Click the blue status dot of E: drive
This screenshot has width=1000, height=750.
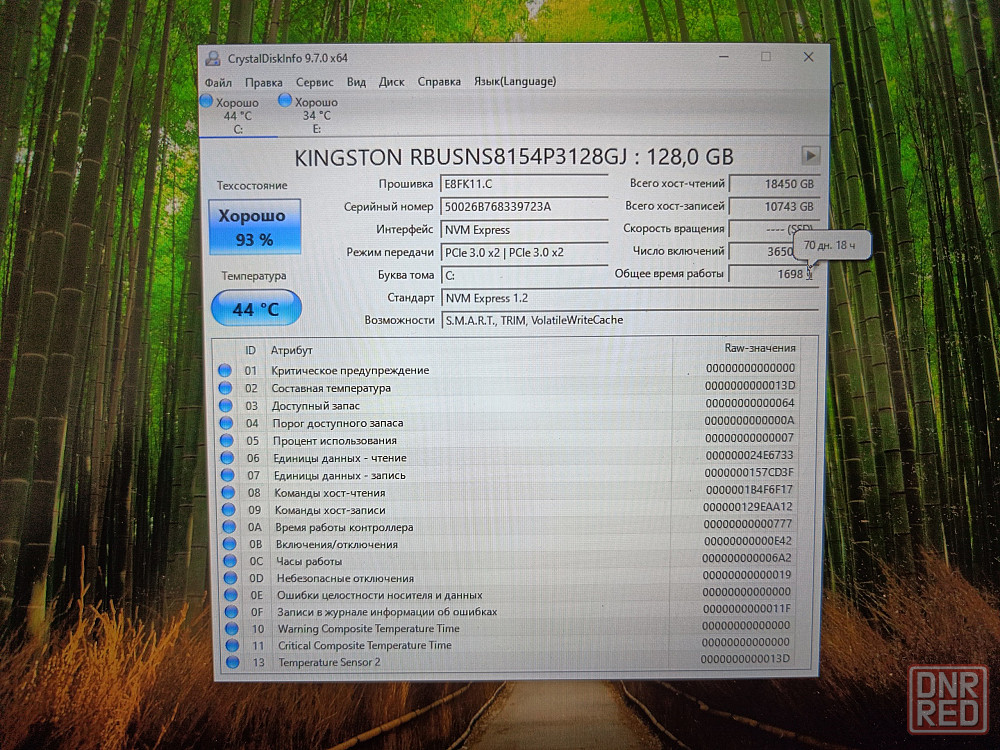pos(285,100)
